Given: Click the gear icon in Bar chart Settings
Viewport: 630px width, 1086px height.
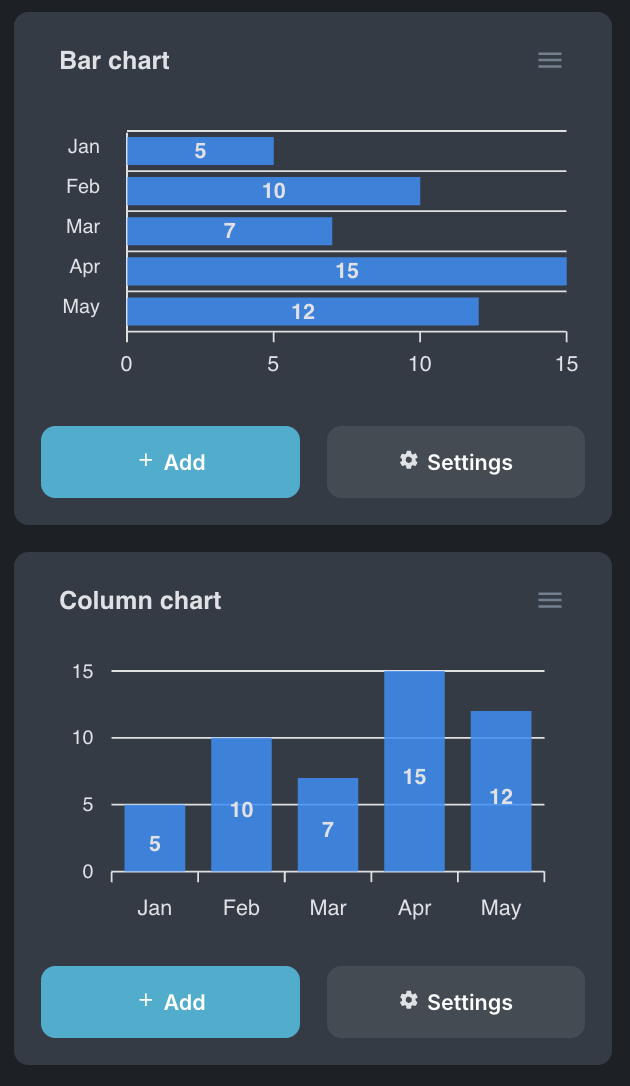Looking at the screenshot, I should (x=408, y=460).
